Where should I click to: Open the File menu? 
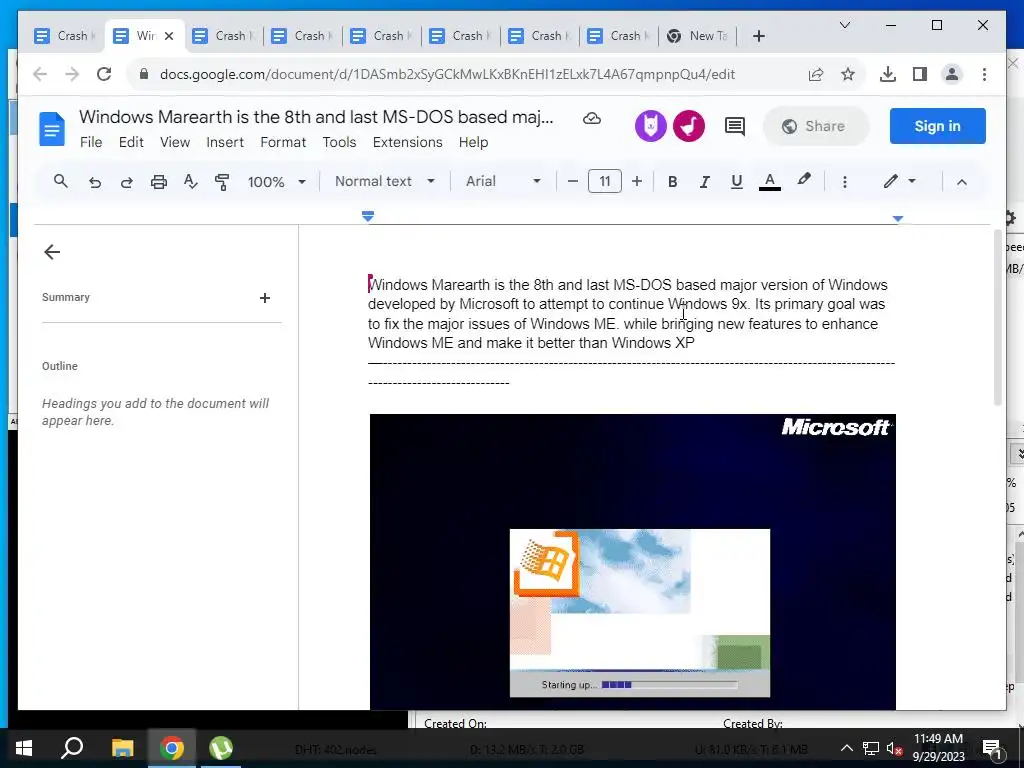(x=91, y=142)
